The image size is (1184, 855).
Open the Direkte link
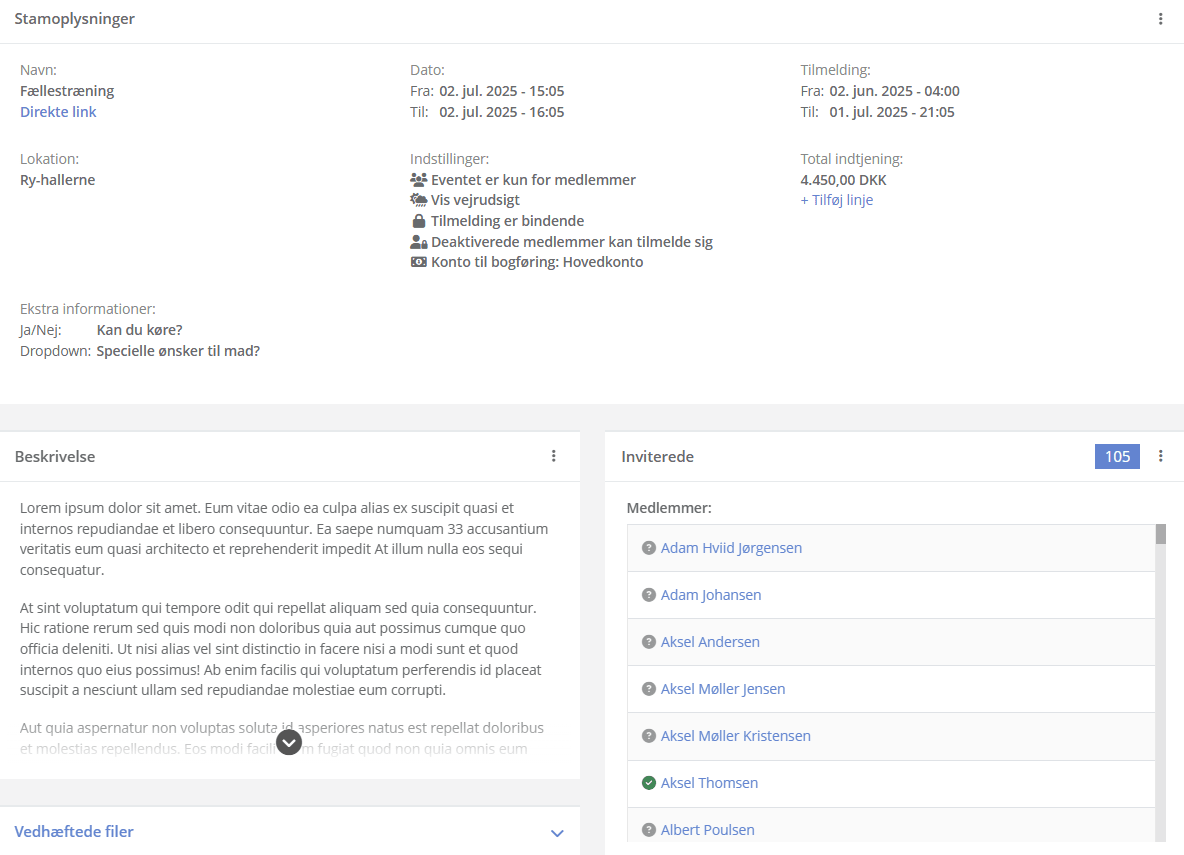[58, 112]
